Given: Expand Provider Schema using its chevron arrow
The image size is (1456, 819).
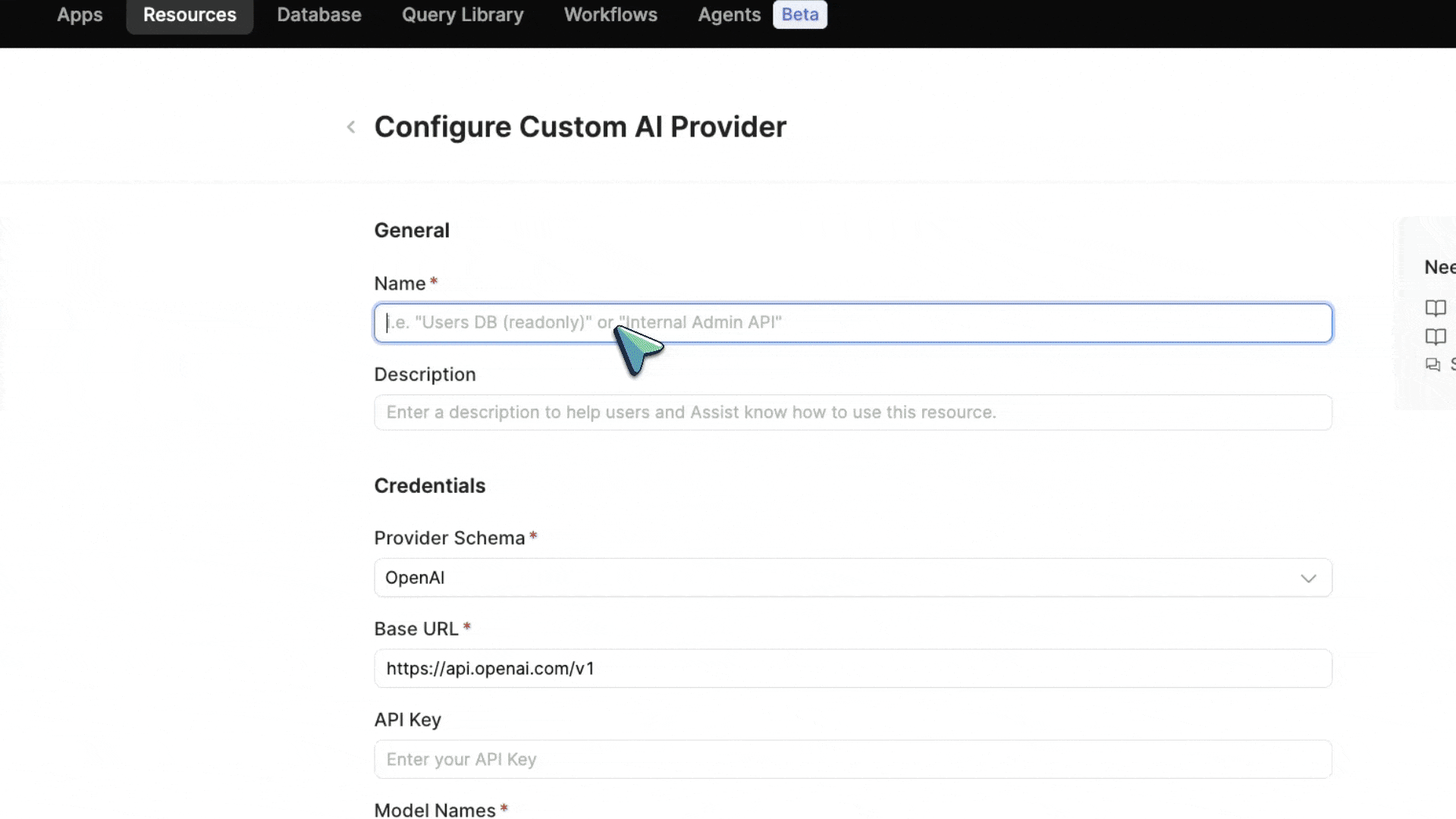Looking at the screenshot, I should pos(1307,579).
